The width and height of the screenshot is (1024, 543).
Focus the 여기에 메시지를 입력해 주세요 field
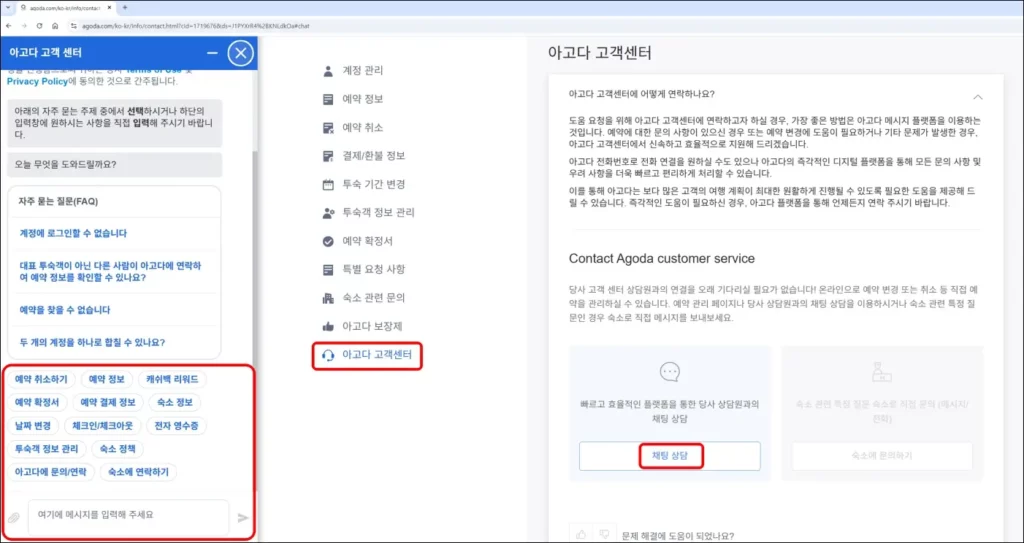coord(128,518)
